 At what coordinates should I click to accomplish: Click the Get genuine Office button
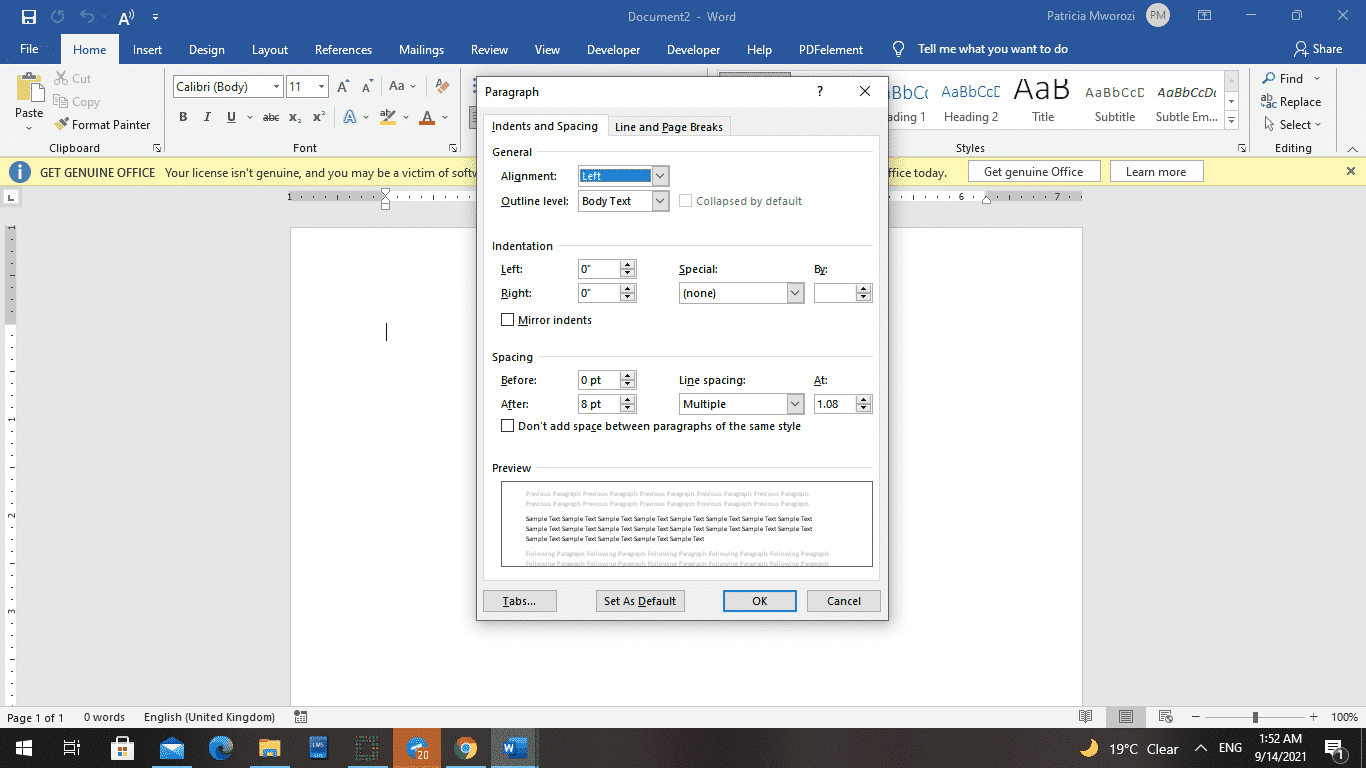click(1034, 171)
